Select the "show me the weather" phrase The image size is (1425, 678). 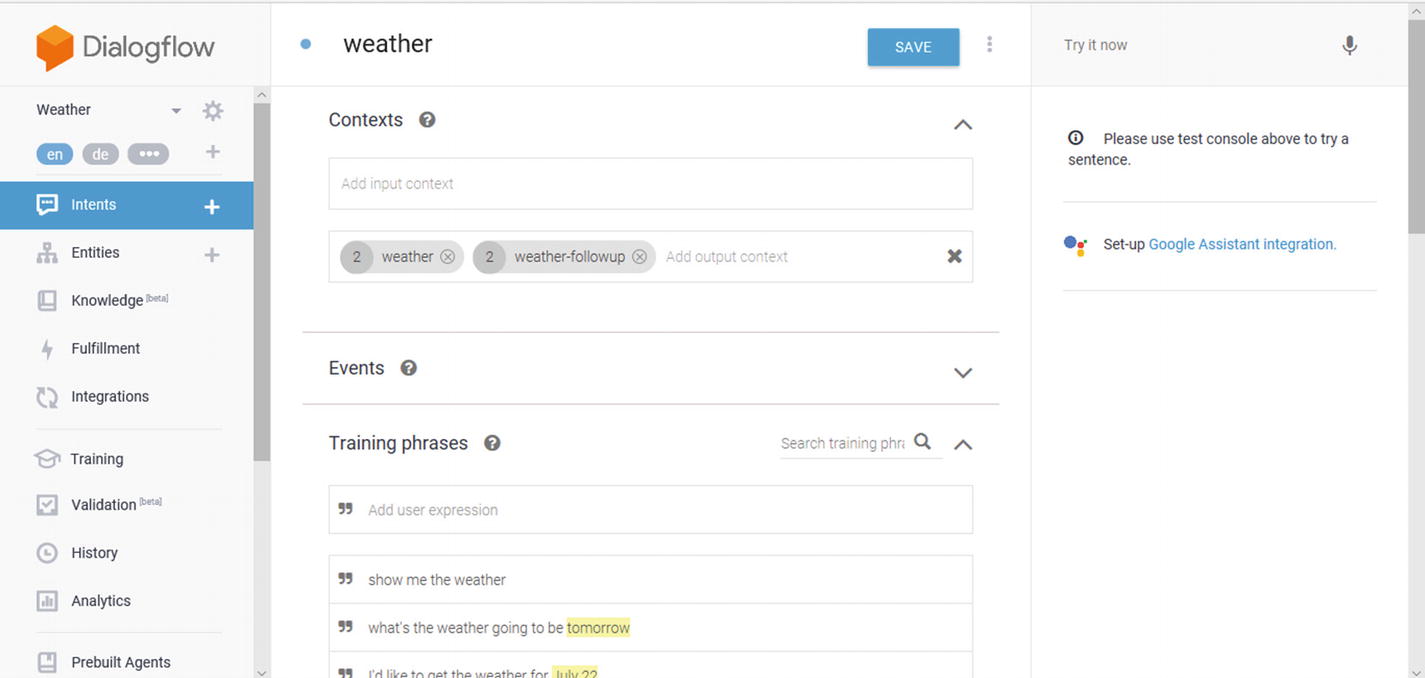coord(437,580)
